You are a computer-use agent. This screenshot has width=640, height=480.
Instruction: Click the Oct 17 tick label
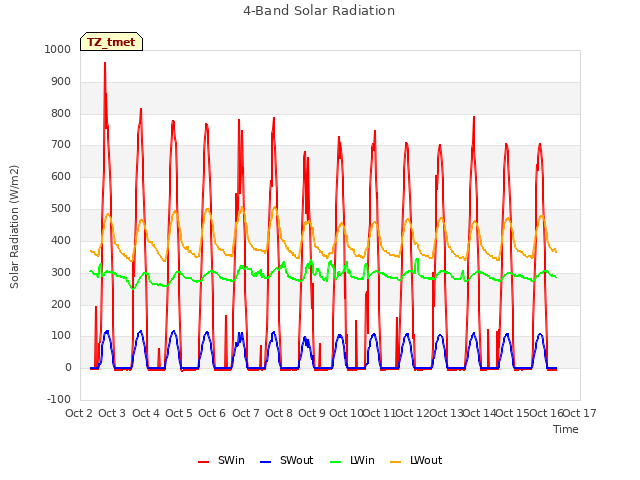coord(580,413)
